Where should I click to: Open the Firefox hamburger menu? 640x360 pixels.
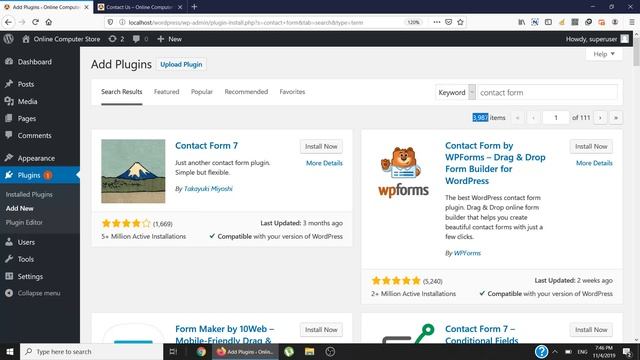pyautogui.click(x=631, y=22)
